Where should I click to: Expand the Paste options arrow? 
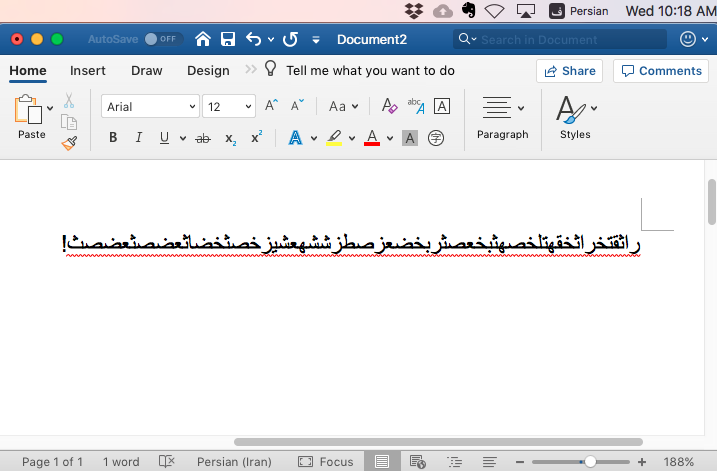[x=50, y=108]
